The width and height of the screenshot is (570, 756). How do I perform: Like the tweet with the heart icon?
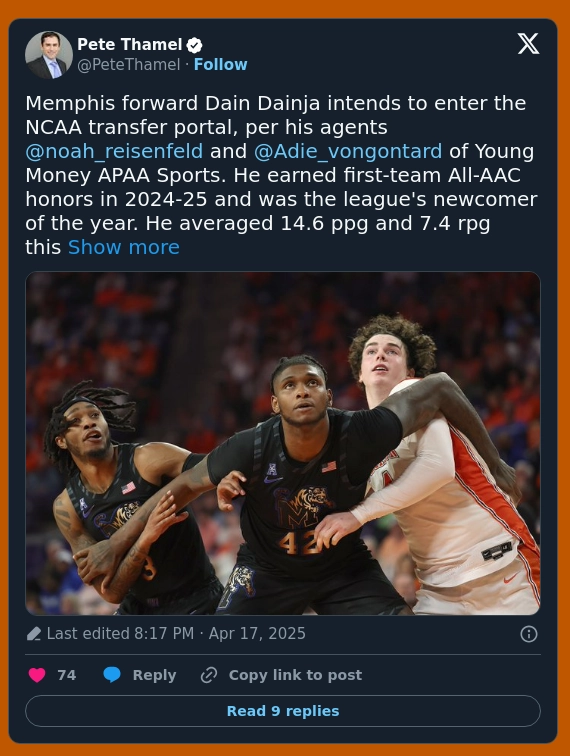[x=37, y=675]
